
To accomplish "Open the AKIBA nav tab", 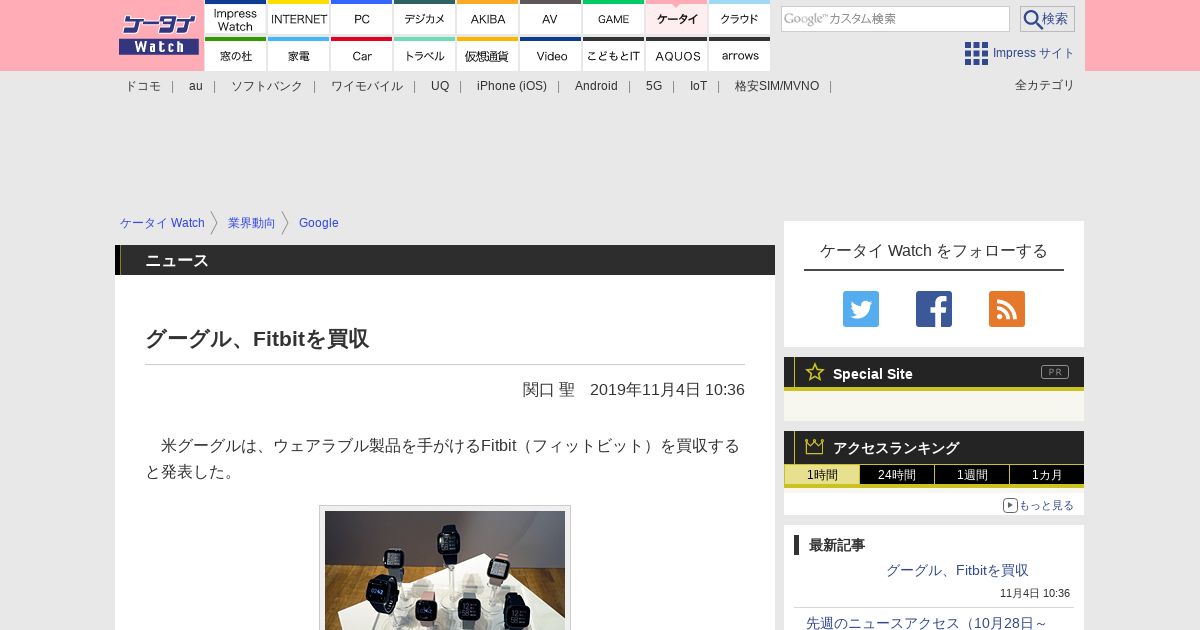I will (488, 19).
